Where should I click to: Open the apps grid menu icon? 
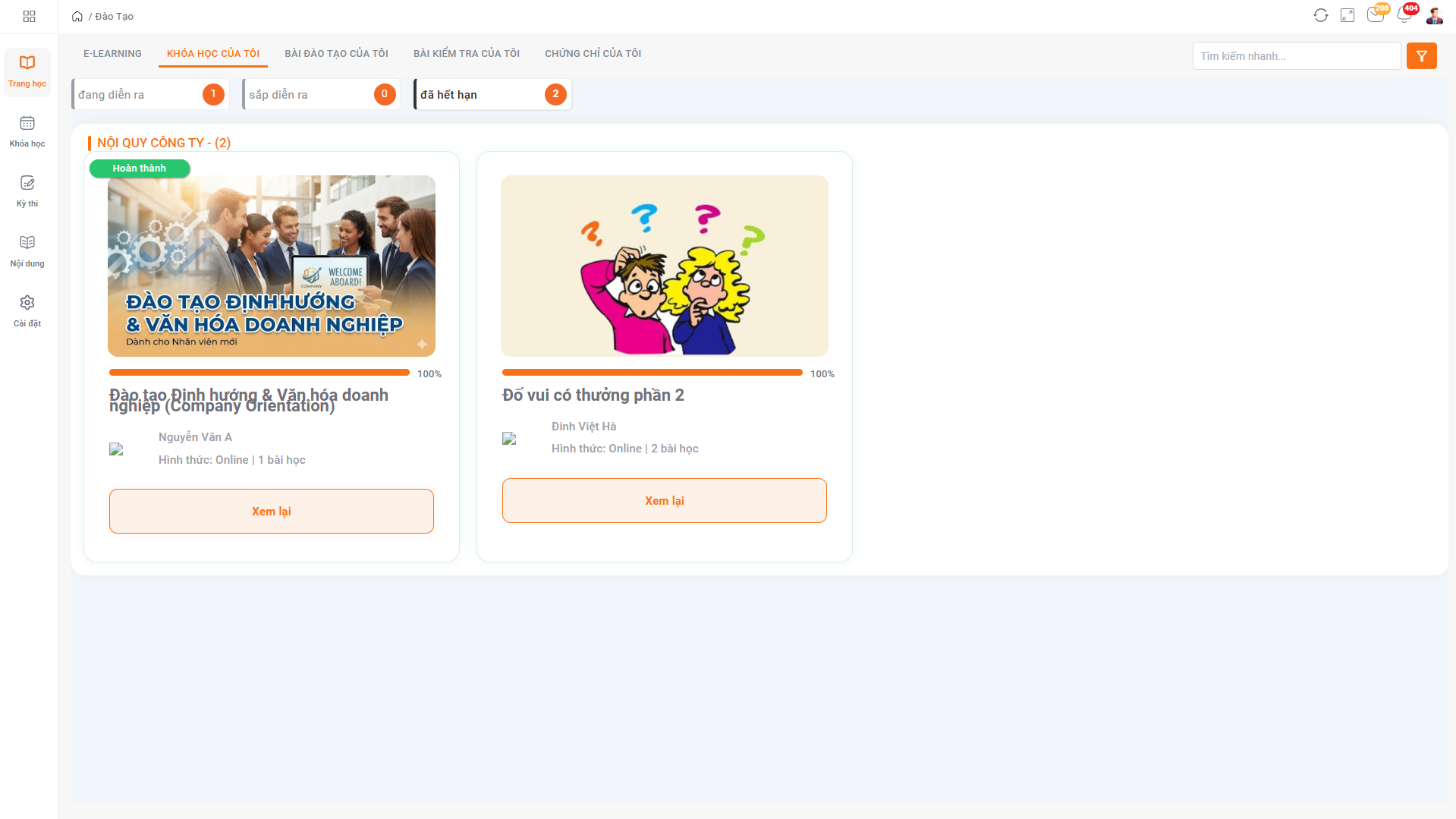coord(29,16)
